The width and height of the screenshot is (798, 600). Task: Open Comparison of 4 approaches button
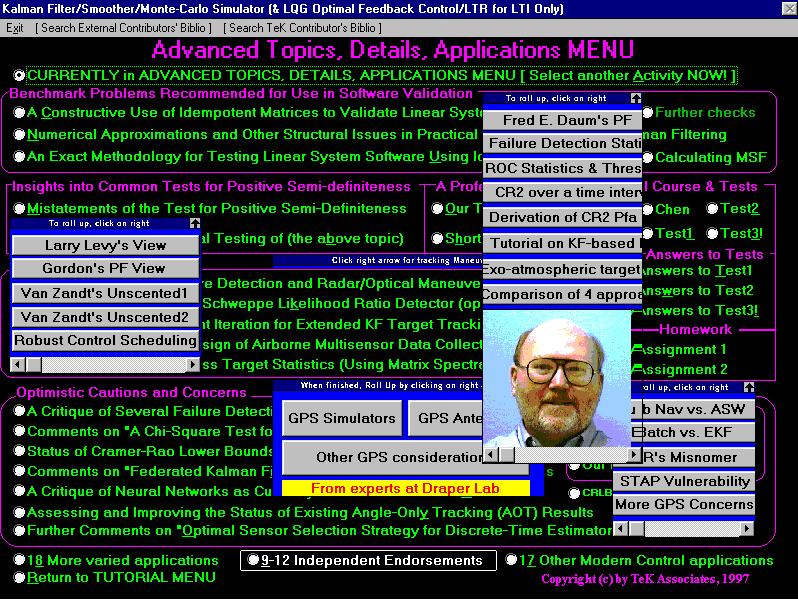tap(562, 295)
